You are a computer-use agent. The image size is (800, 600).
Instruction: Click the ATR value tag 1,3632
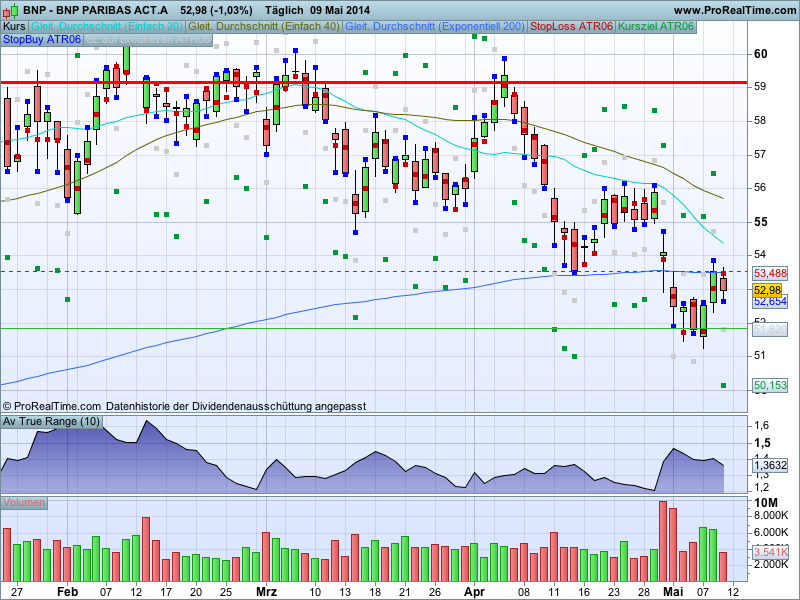click(x=770, y=465)
